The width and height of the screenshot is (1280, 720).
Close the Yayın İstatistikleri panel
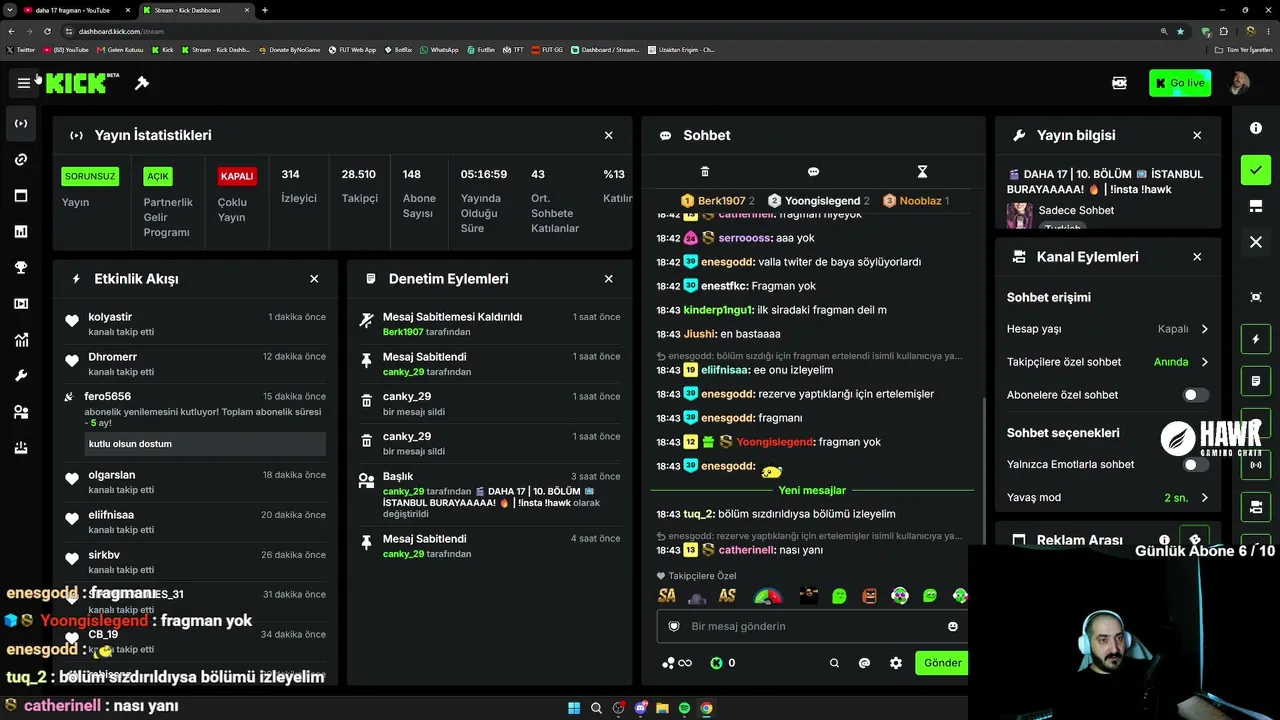tap(609, 135)
